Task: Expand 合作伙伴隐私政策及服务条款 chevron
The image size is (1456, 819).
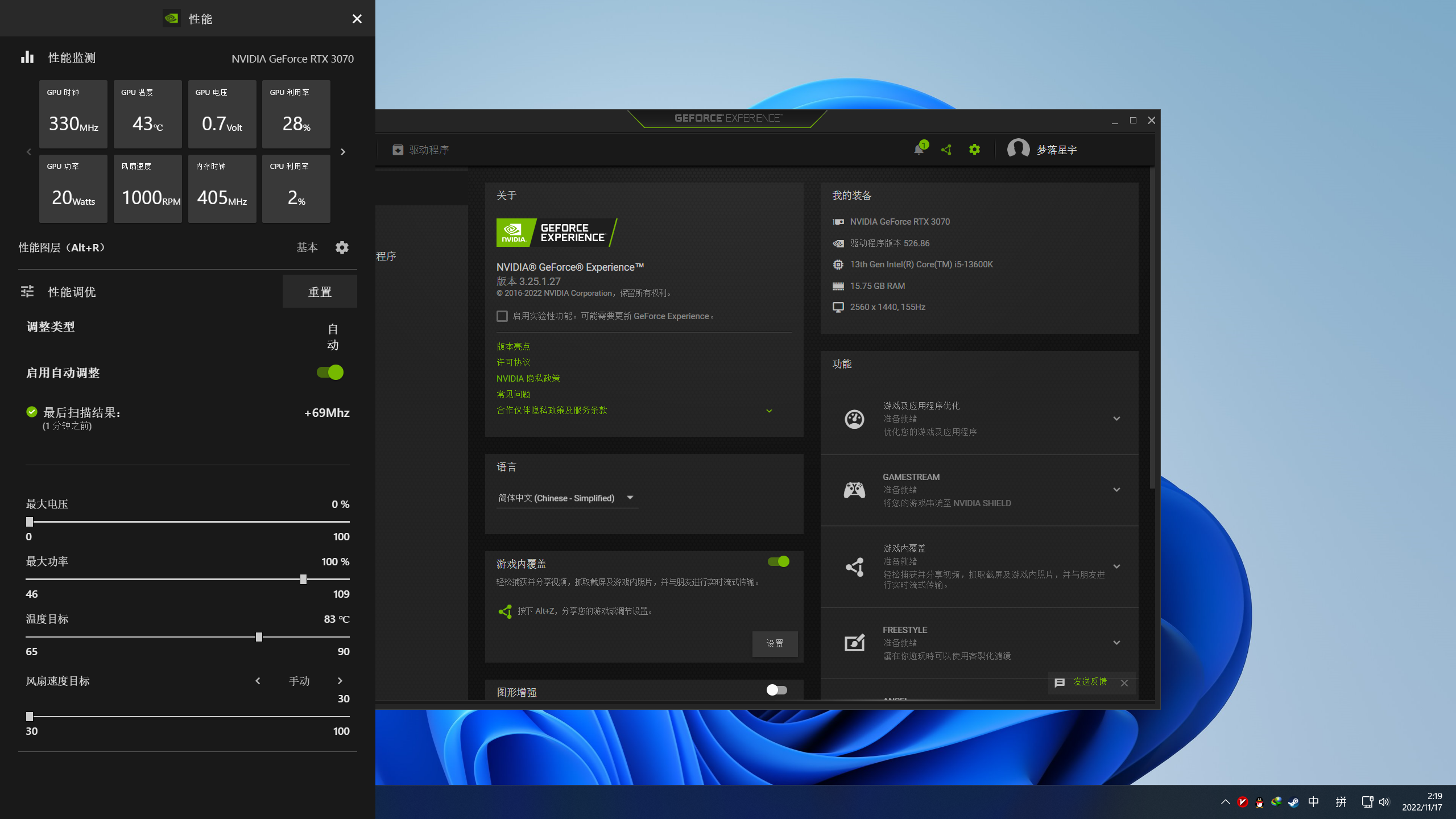Action: coord(769,411)
